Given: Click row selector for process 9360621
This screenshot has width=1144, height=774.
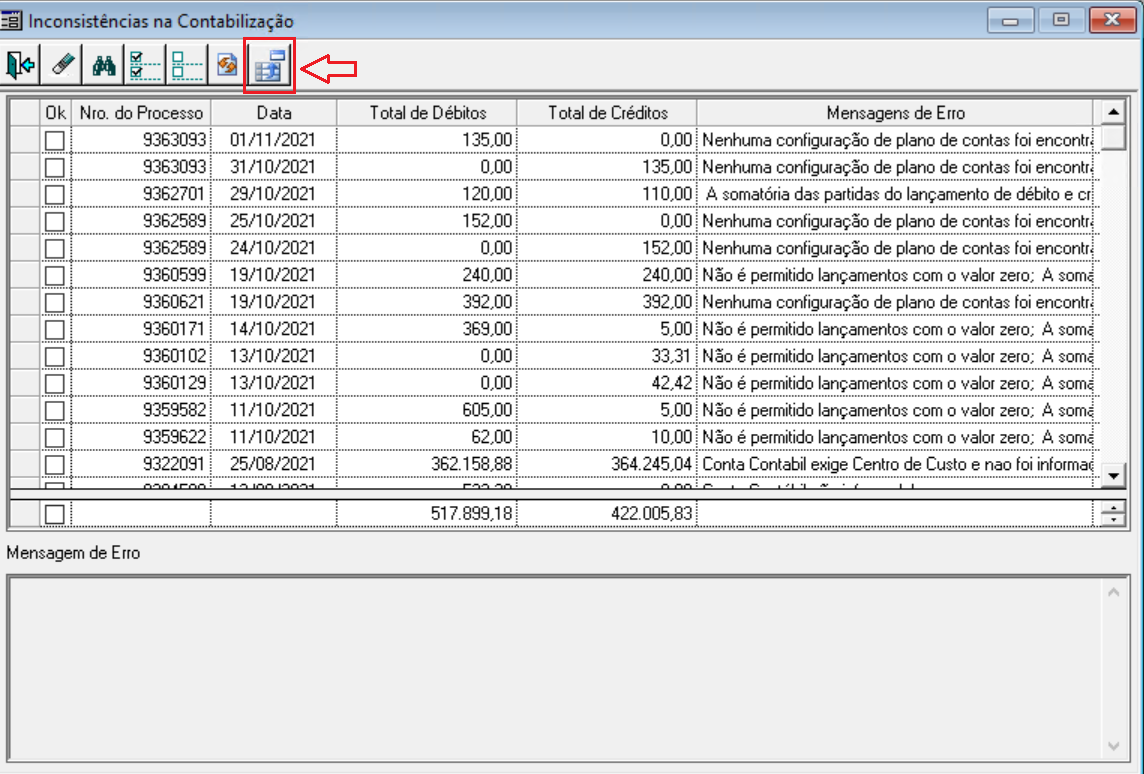Looking at the screenshot, I should pos(25,302).
